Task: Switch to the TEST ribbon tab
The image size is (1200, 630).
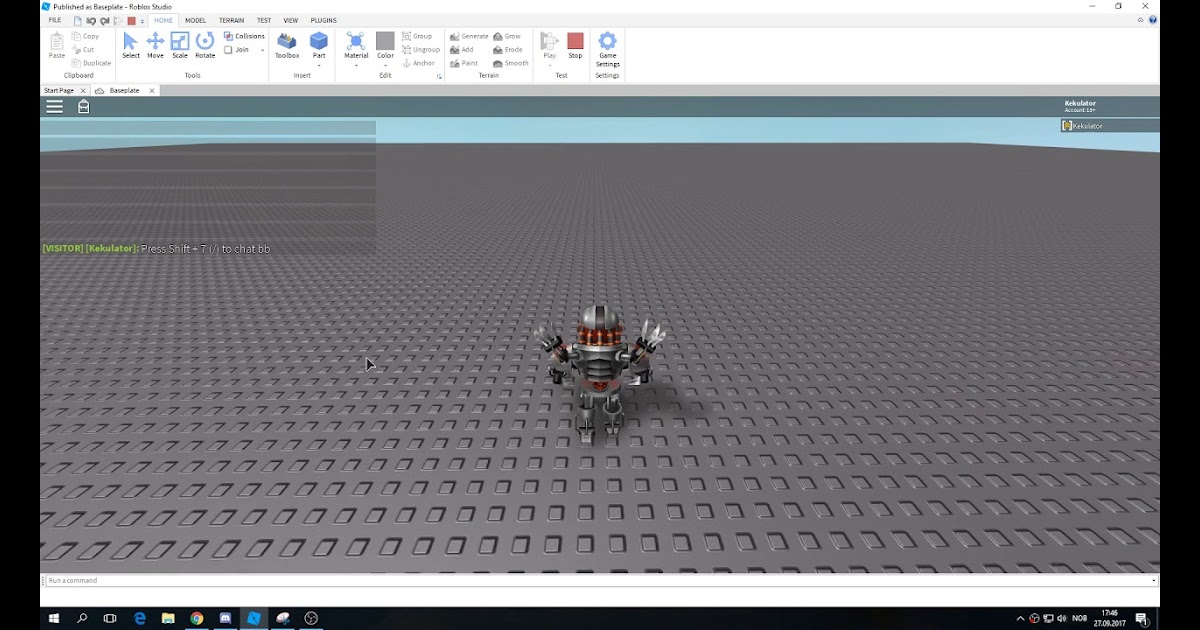Action: pyautogui.click(x=264, y=20)
